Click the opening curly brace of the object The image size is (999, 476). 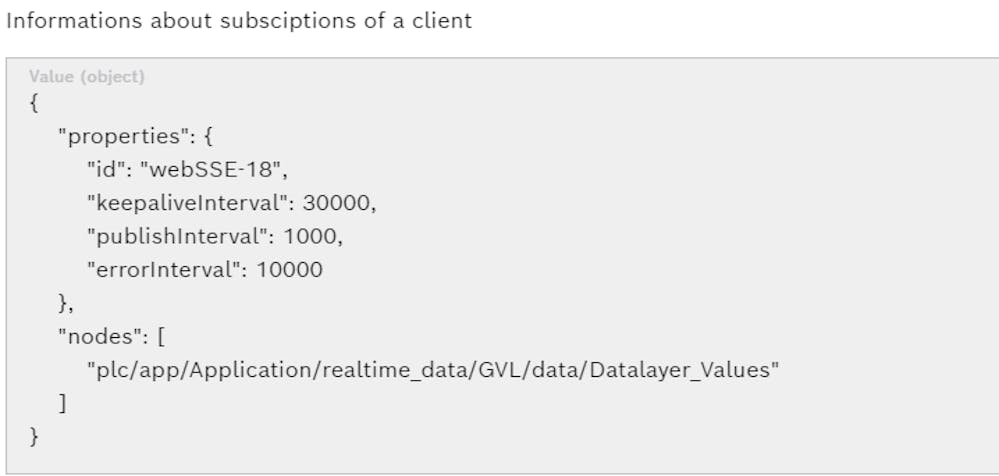[x=35, y=103]
